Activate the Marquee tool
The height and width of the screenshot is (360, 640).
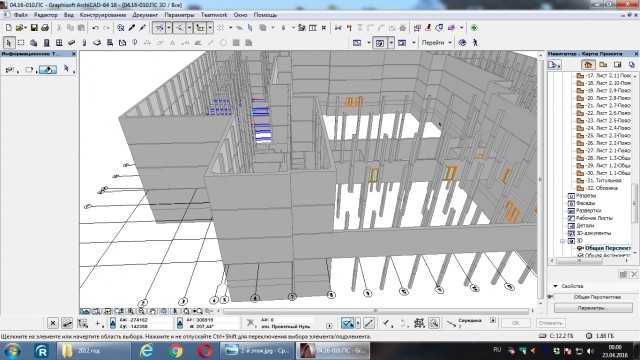click(x=21, y=42)
